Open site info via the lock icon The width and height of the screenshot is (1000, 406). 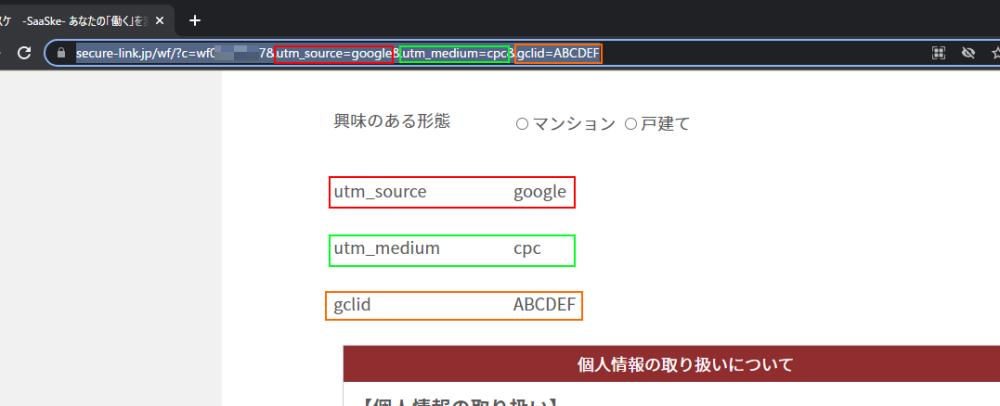(62, 52)
